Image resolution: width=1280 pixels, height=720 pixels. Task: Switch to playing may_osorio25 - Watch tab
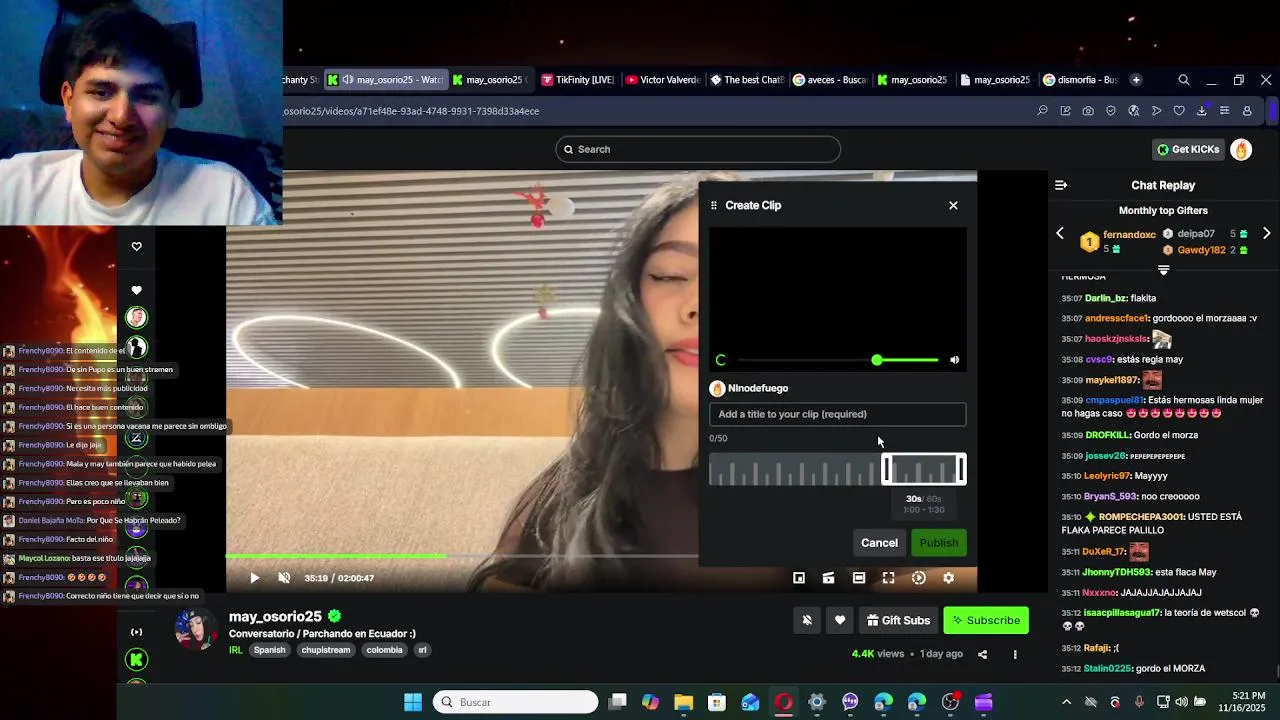pyautogui.click(x=386, y=80)
